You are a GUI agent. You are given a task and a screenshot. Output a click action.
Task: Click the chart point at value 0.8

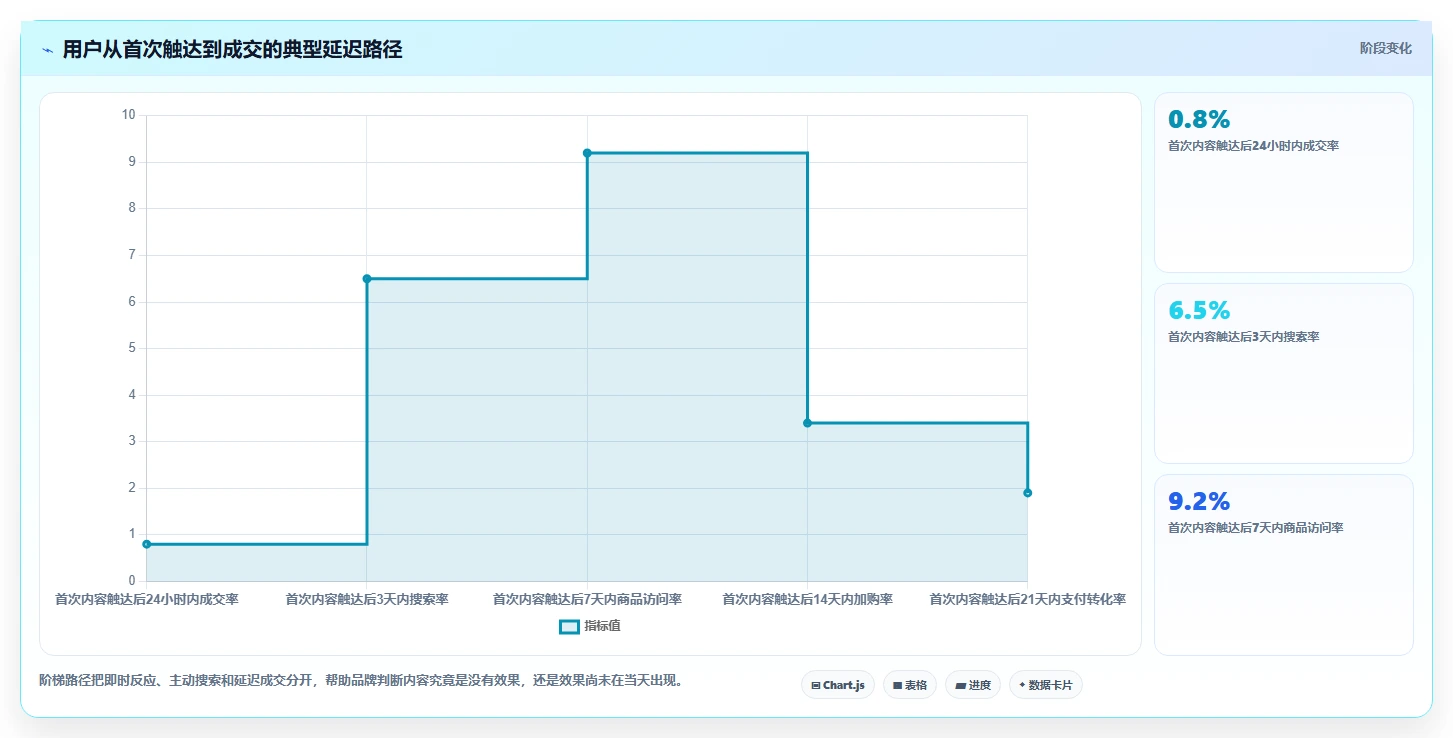[147, 544]
